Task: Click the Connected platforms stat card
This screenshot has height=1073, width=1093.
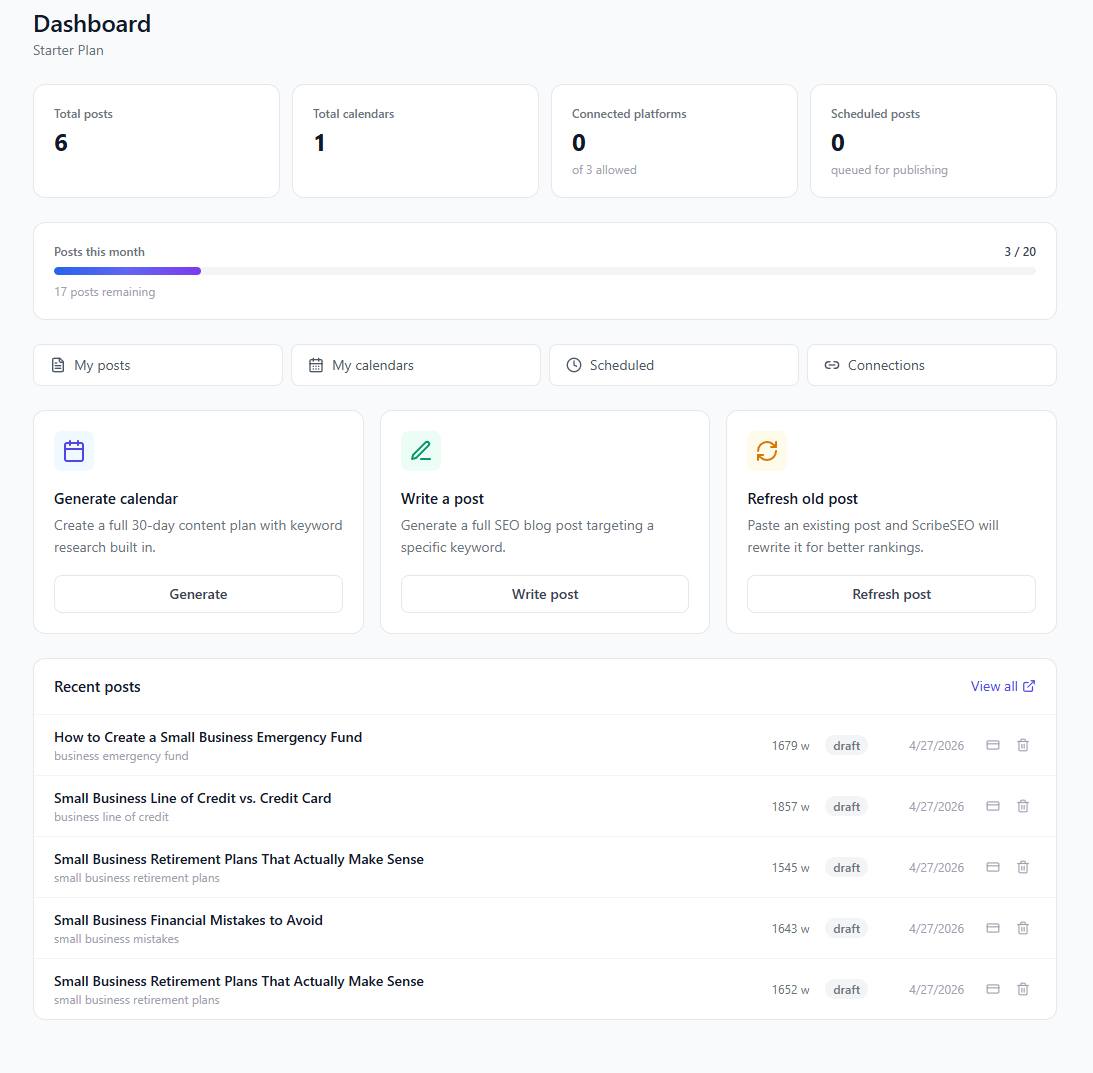Action: click(674, 142)
